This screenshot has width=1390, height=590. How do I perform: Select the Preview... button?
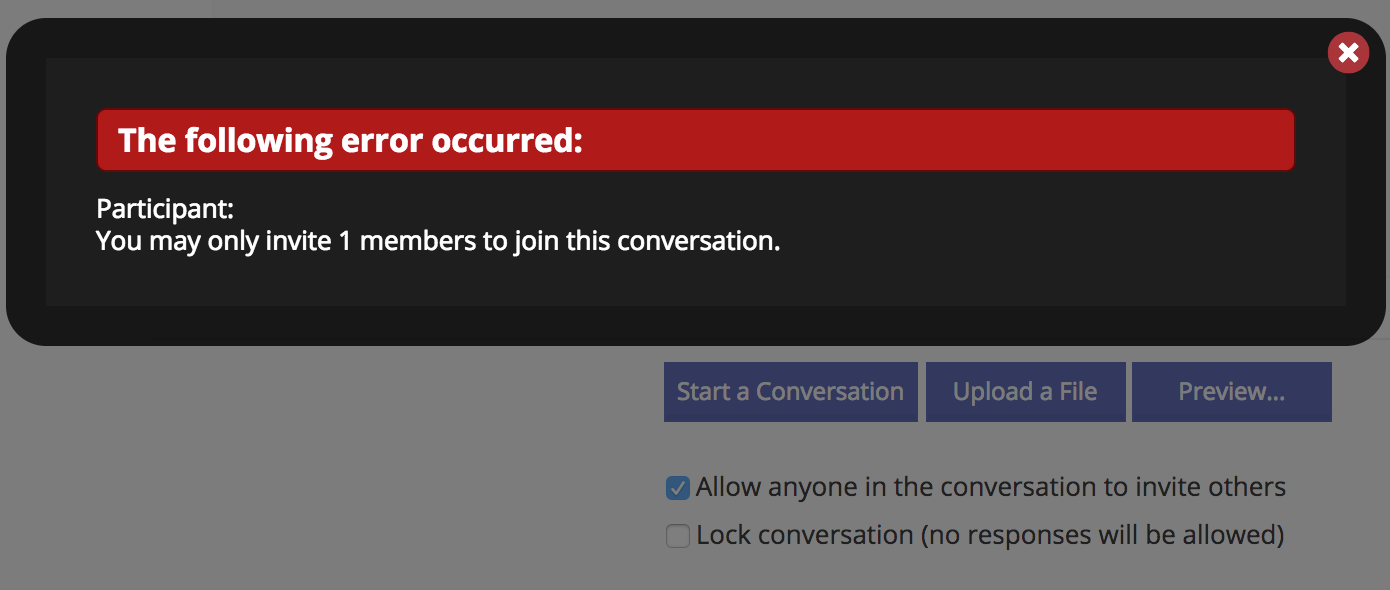(1231, 392)
